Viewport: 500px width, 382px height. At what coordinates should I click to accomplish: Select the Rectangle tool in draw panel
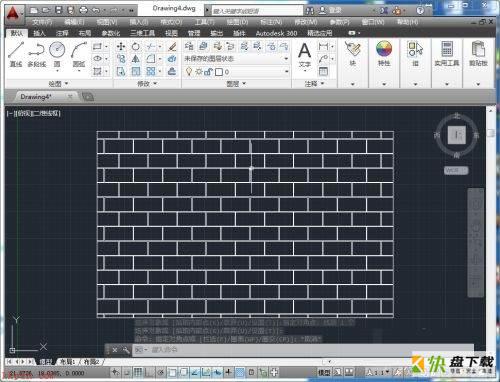point(97,46)
